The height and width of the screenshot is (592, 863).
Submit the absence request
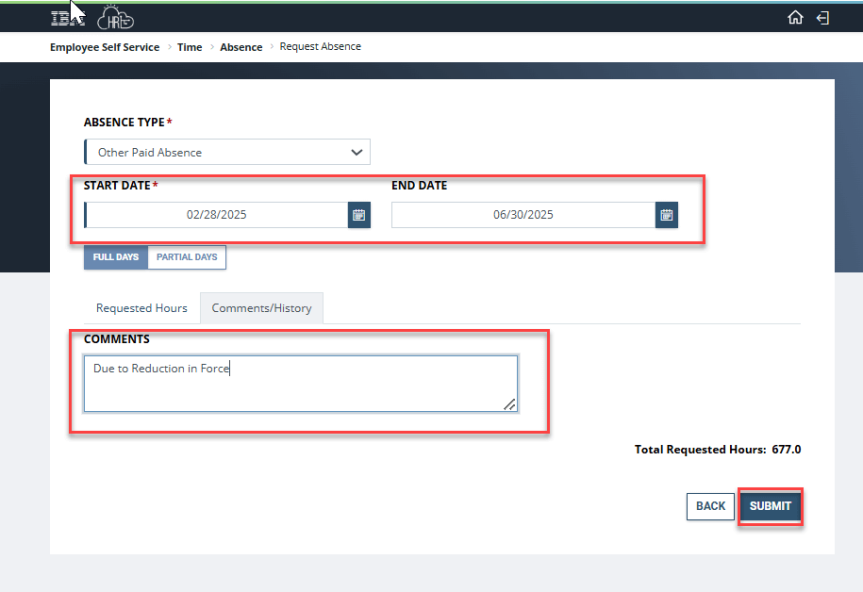pyautogui.click(x=770, y=506)
